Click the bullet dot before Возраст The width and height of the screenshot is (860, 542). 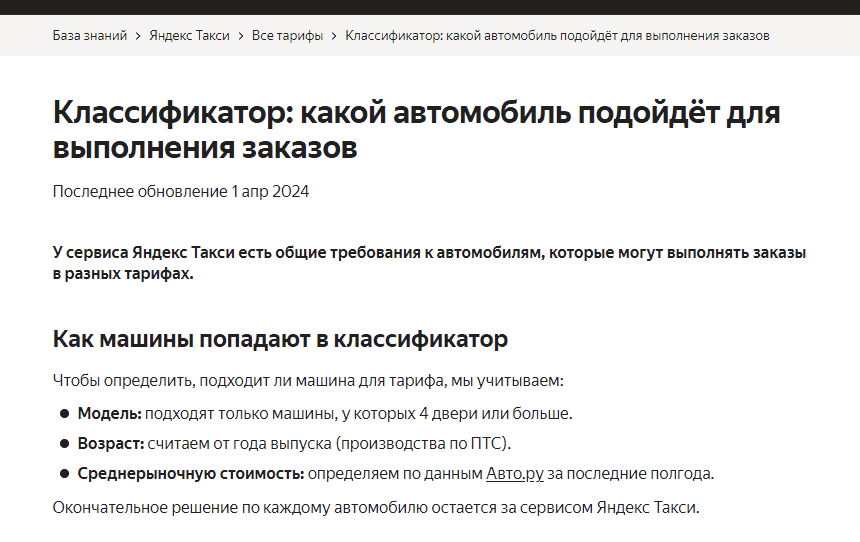click(x=65, y=443)
